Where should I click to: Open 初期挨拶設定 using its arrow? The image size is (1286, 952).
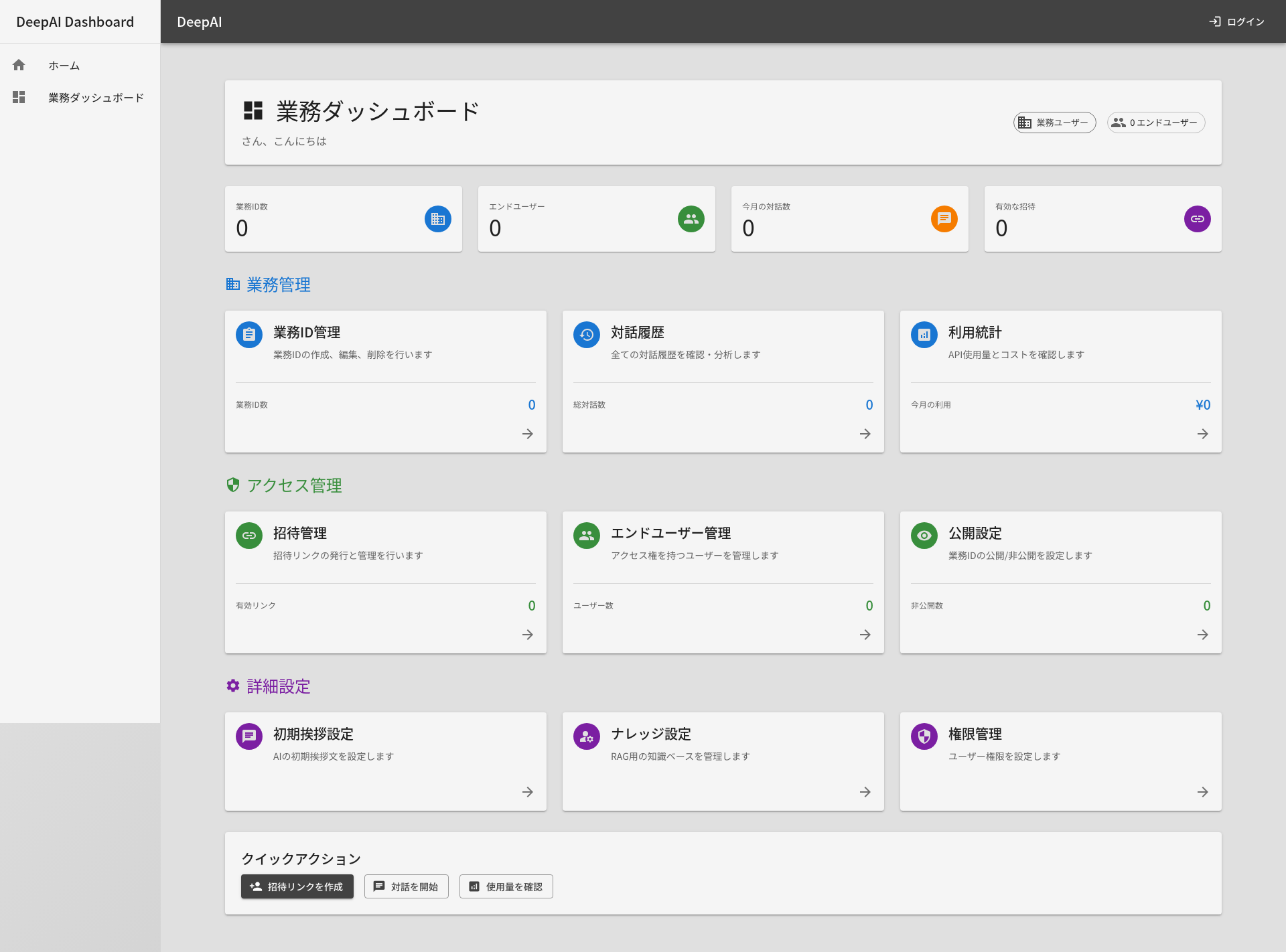tap(528, 792)
